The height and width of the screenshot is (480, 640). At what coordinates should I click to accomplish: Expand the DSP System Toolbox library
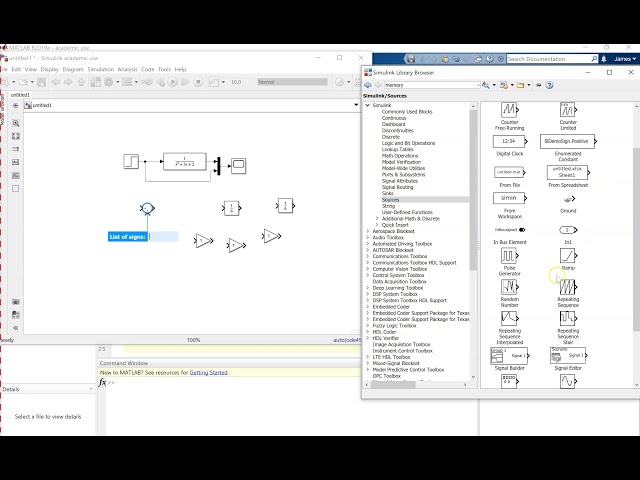pos(368,294)
